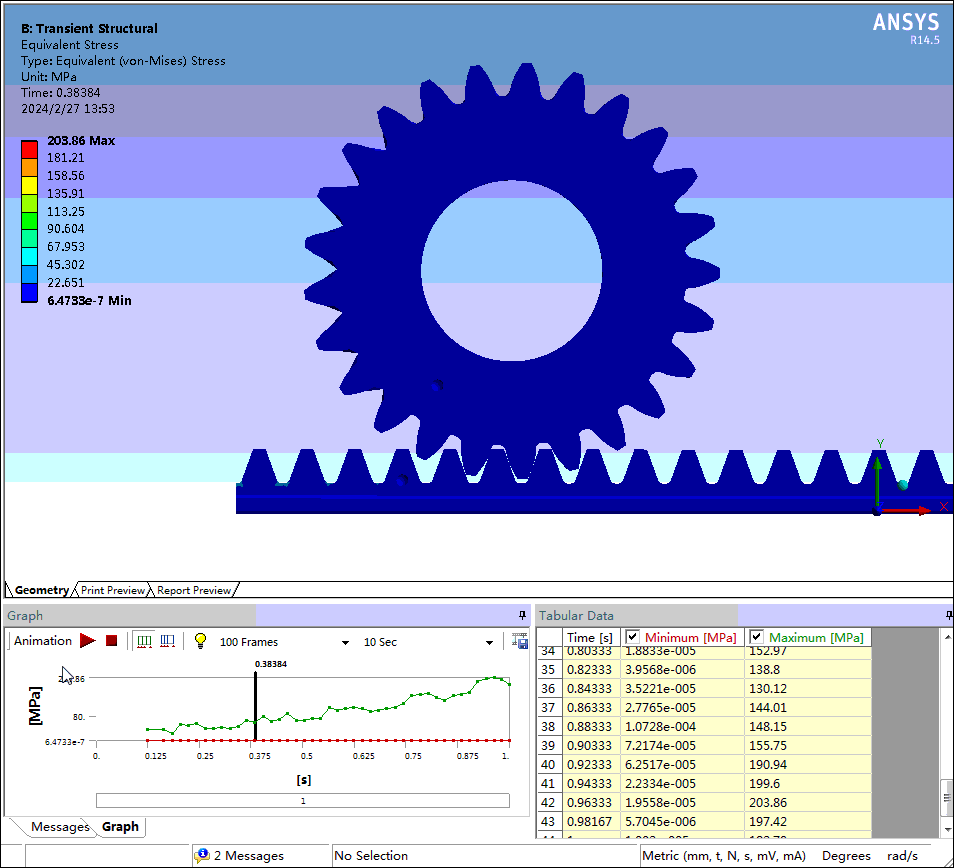Viewport: 954px width, 868px height.
Task: Click maximum value 190.94 in row 40
Action: pyautogui.click(x=768, y=764)
